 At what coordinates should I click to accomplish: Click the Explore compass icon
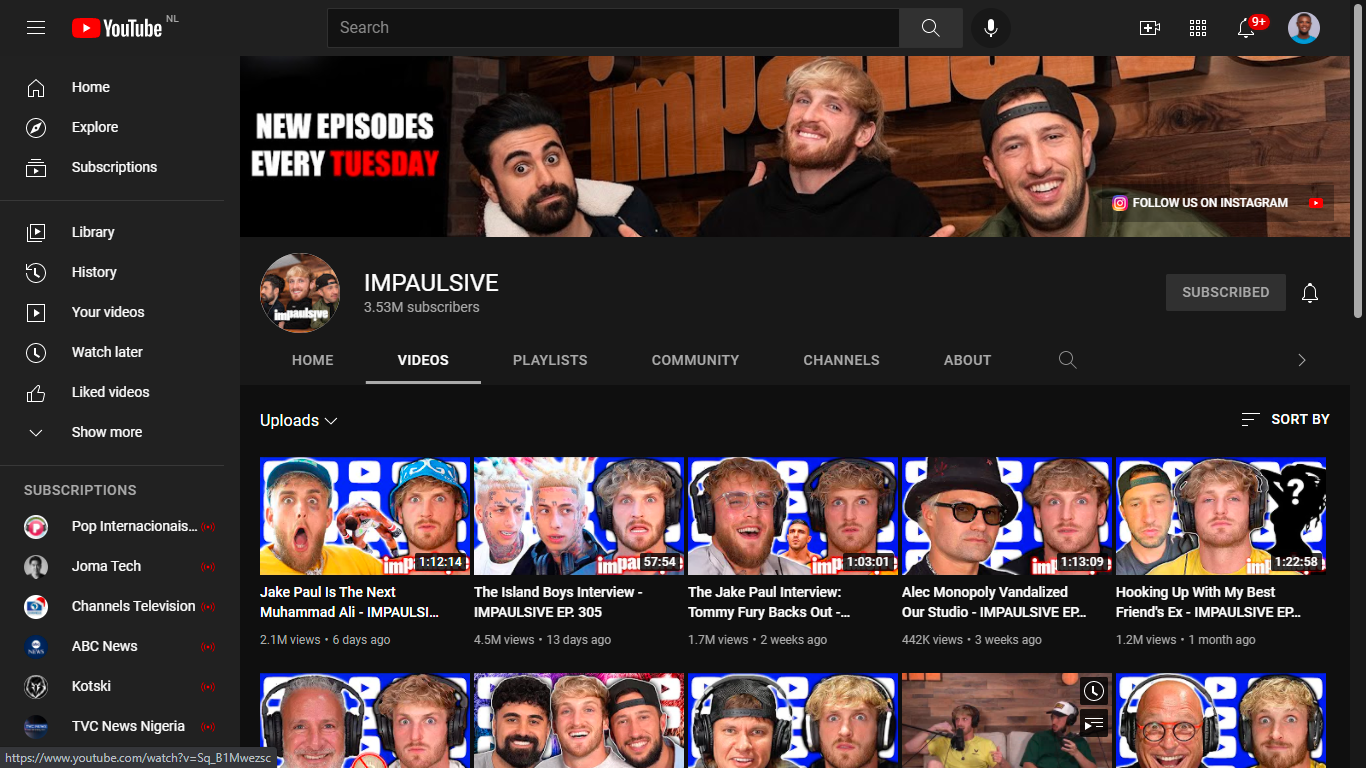(36, 128)
